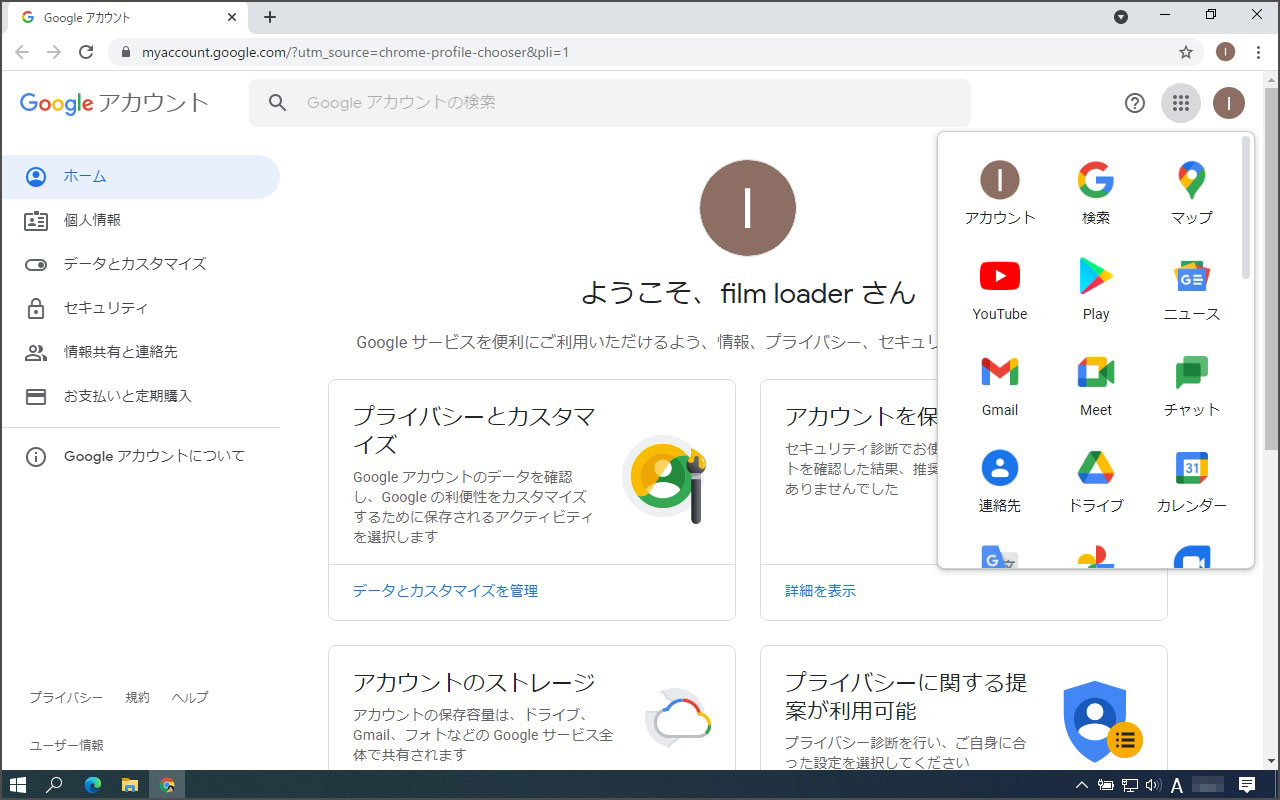Click the プライバシー footer link
This screenshot has height=800, width=1280.
tap(66, 697)
